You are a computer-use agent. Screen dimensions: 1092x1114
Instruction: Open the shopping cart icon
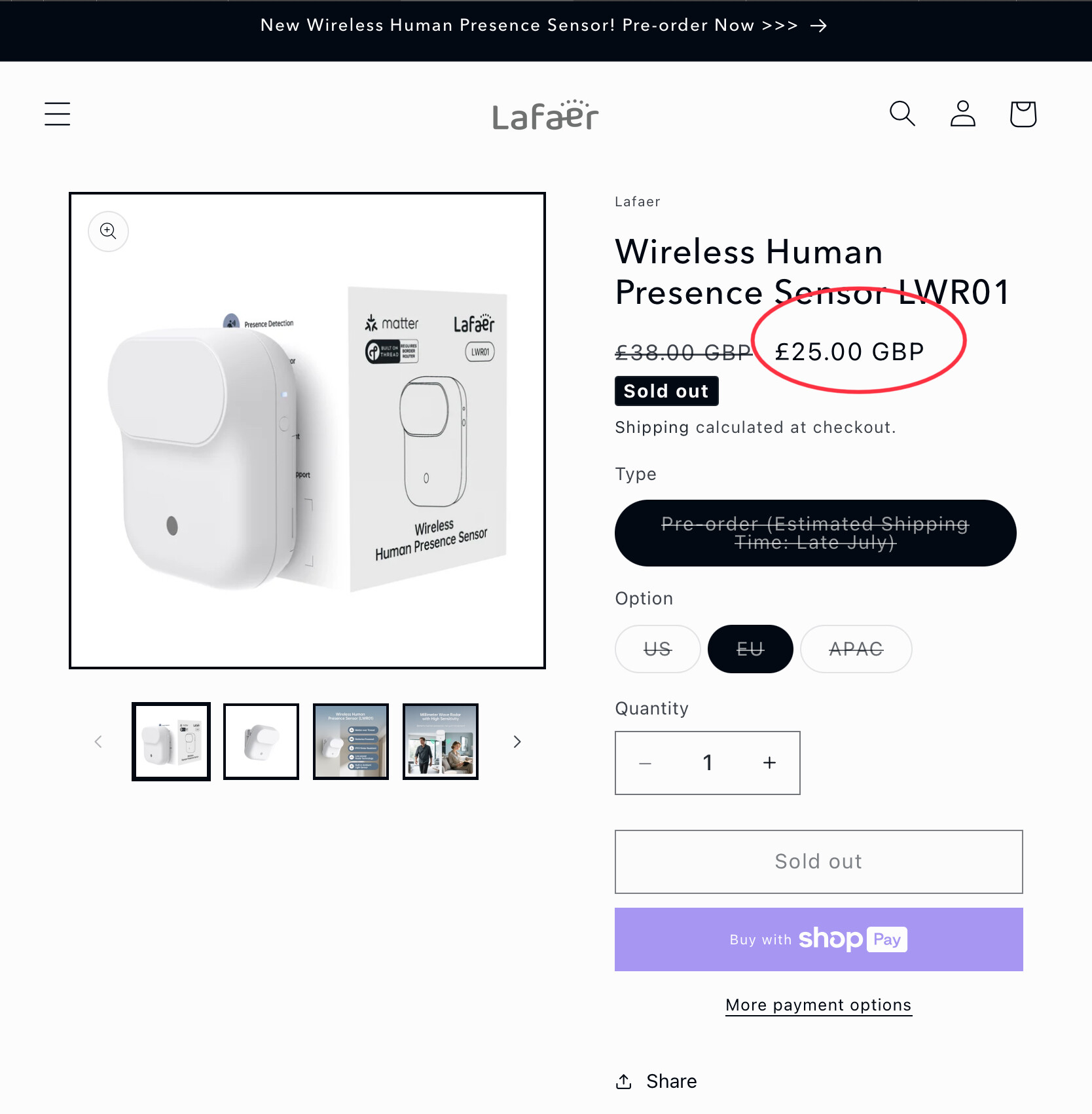coord(1023,114)
